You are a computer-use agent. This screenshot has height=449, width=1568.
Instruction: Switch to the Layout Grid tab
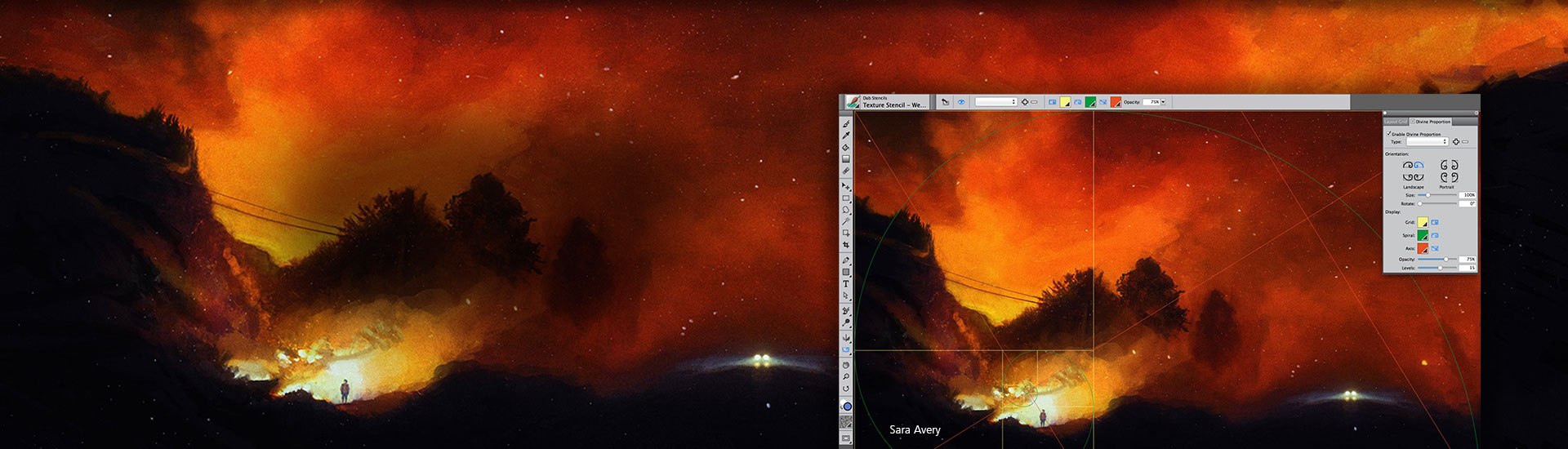coord(1396,122)
